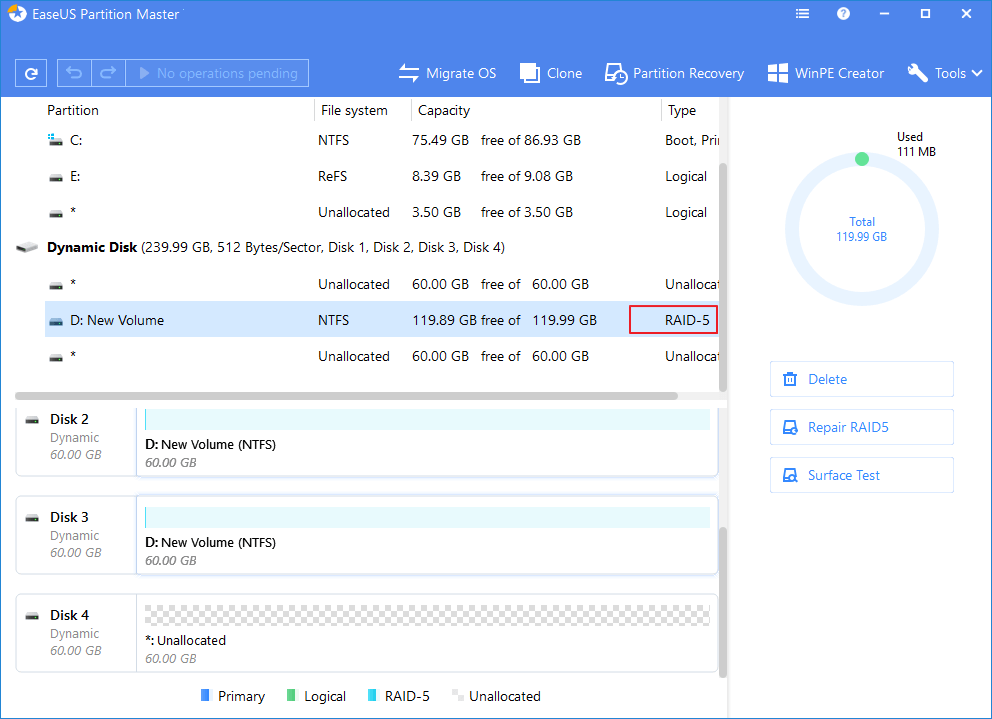Click the horizontal scrollbar under partition list
The height and width of the screenshot is (719, 992).
[x=347, y=396]
